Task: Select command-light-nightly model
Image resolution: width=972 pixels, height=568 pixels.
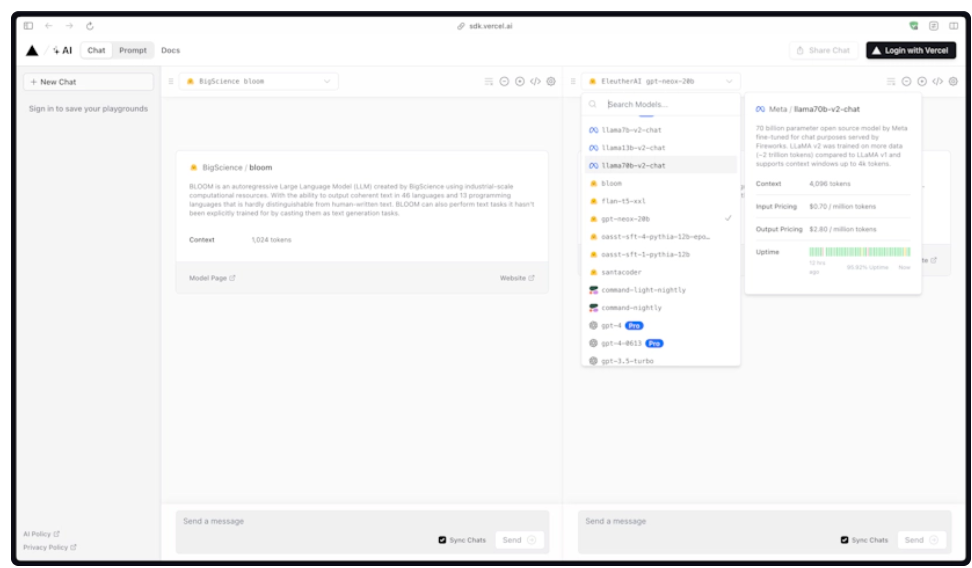Action: point(661,290)
